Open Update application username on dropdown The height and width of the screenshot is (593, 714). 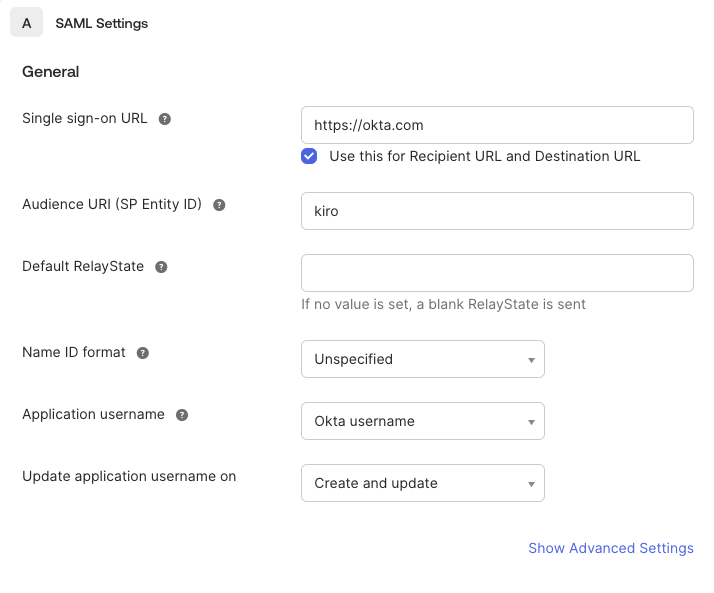(422, 483)
